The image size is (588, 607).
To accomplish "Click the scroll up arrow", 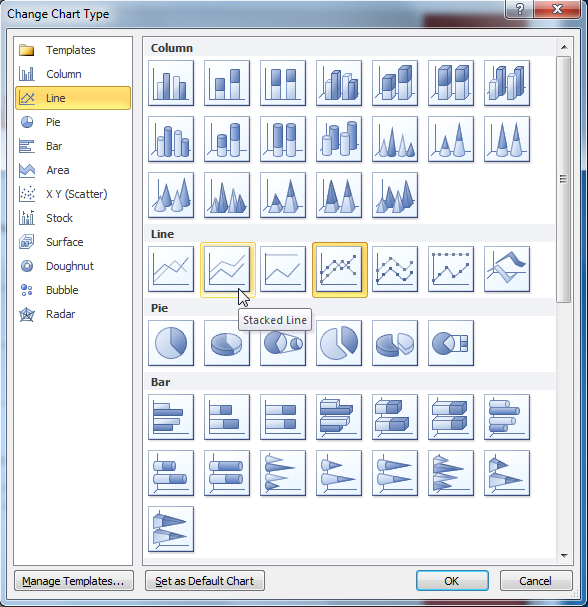I will (564, 47).
